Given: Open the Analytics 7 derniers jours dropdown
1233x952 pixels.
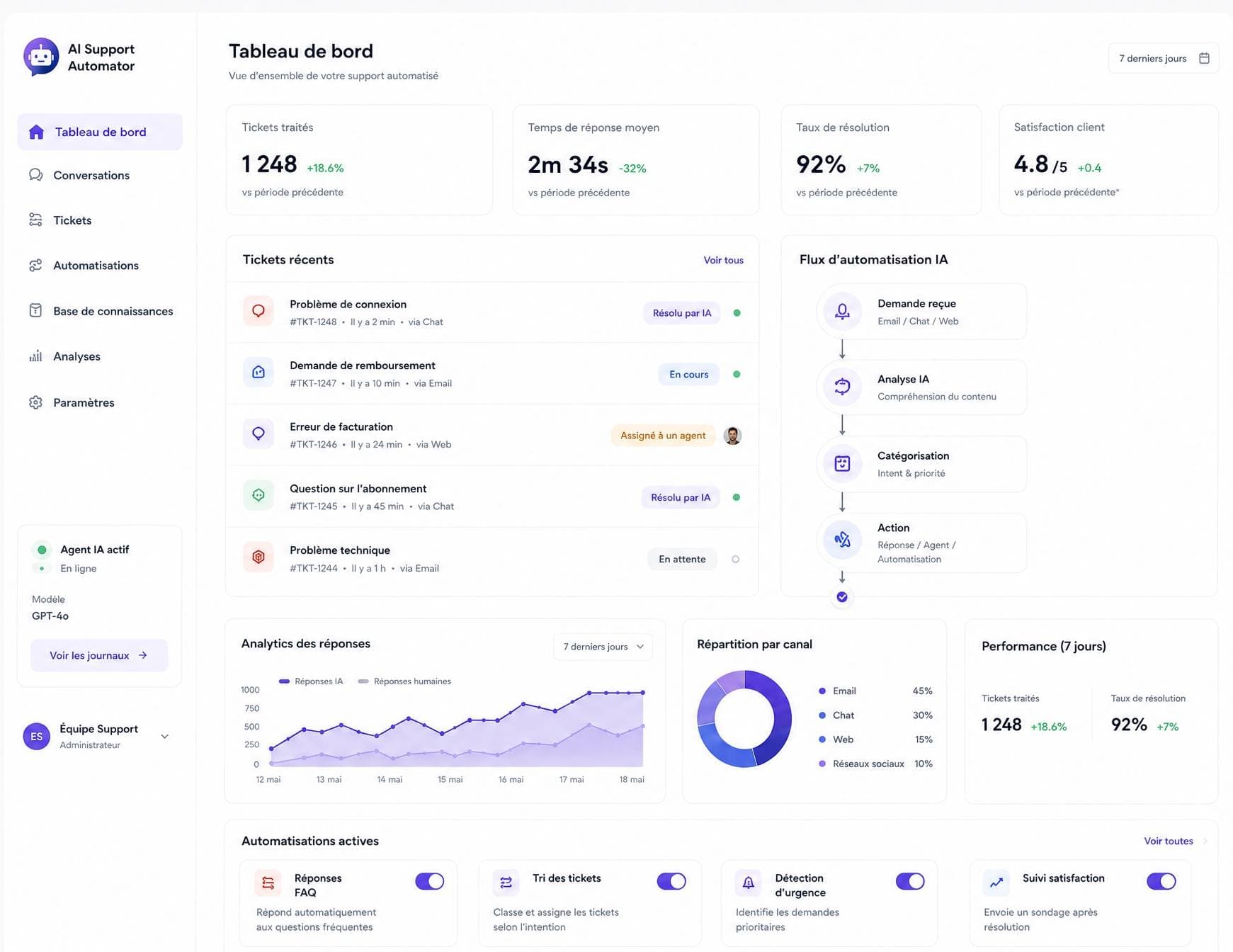Looking at the screenshot, I should 603,647.
